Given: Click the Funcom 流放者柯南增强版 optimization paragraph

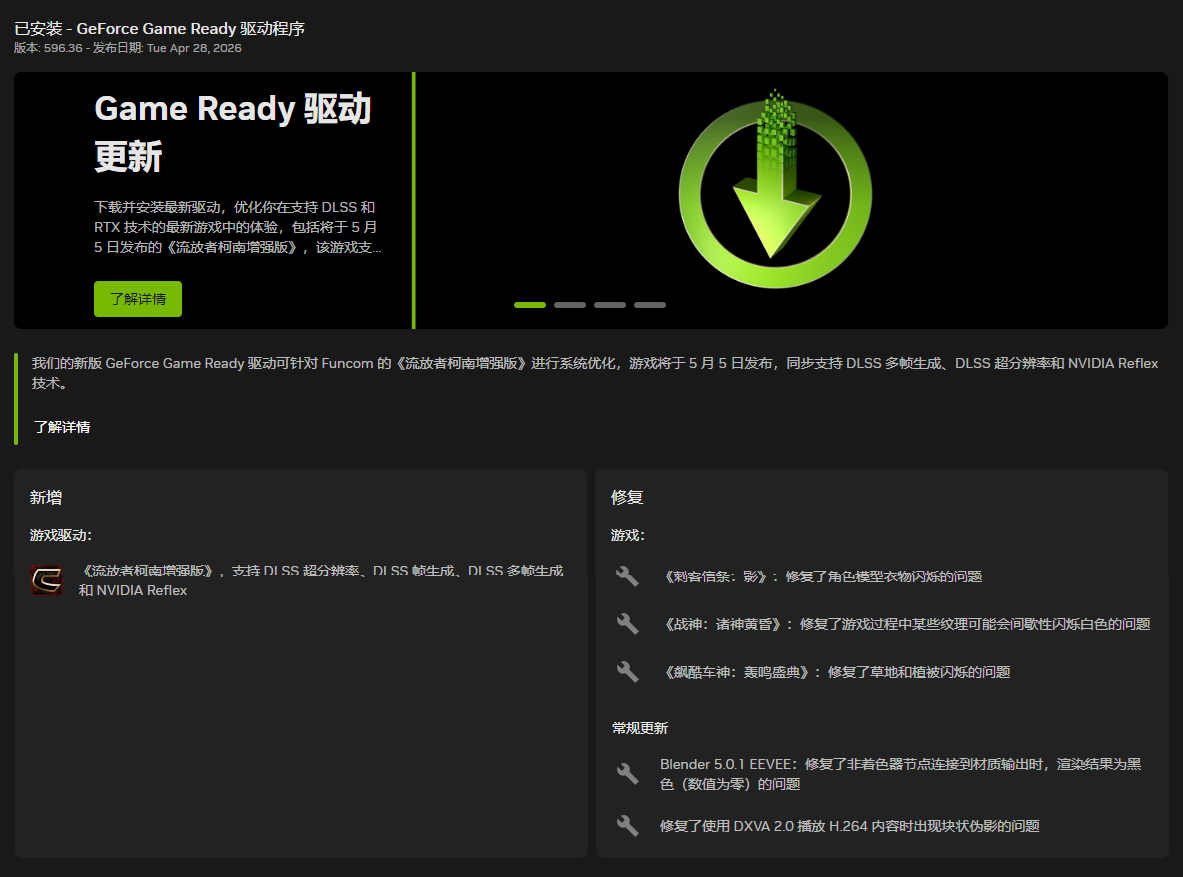Looking at the screenshot, I should (x=595, y=373).
